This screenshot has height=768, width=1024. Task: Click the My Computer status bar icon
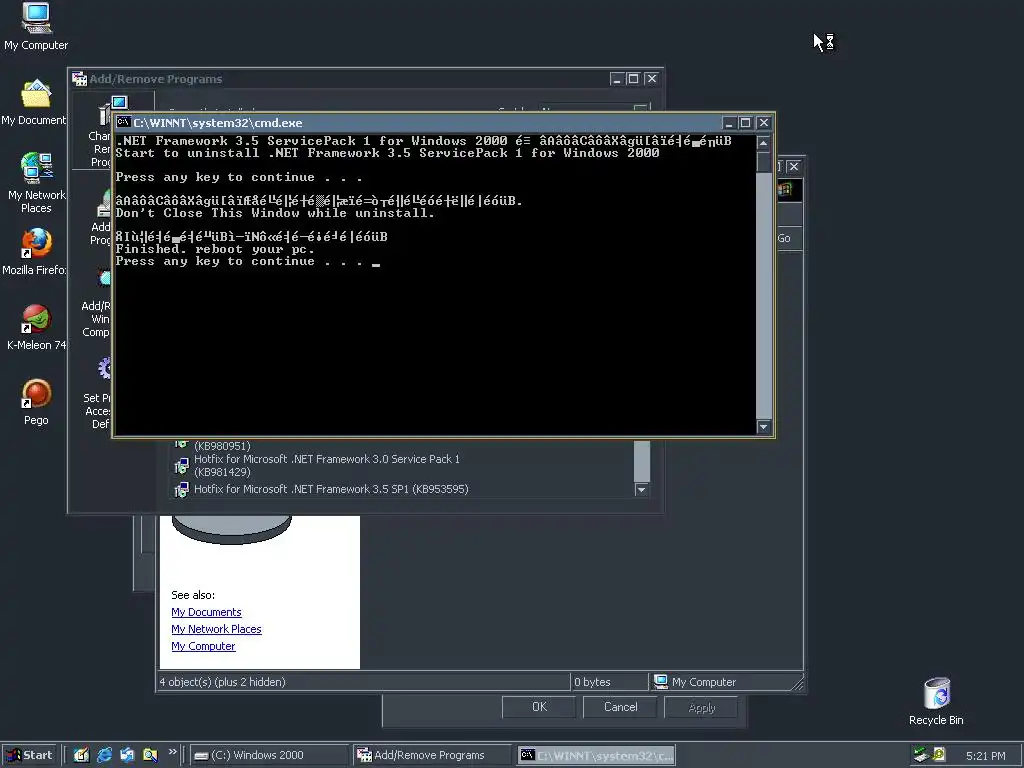661,682
